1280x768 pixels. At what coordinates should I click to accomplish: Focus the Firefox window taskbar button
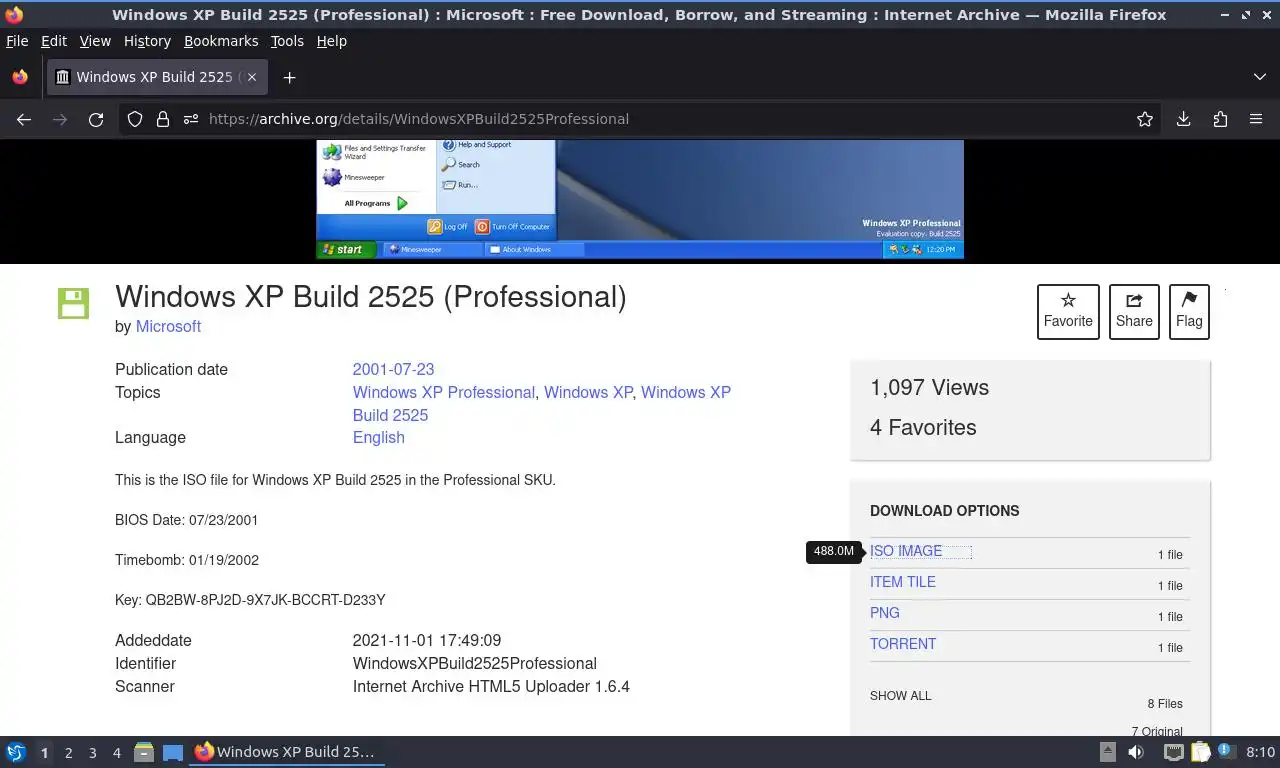tap(287, 752)
